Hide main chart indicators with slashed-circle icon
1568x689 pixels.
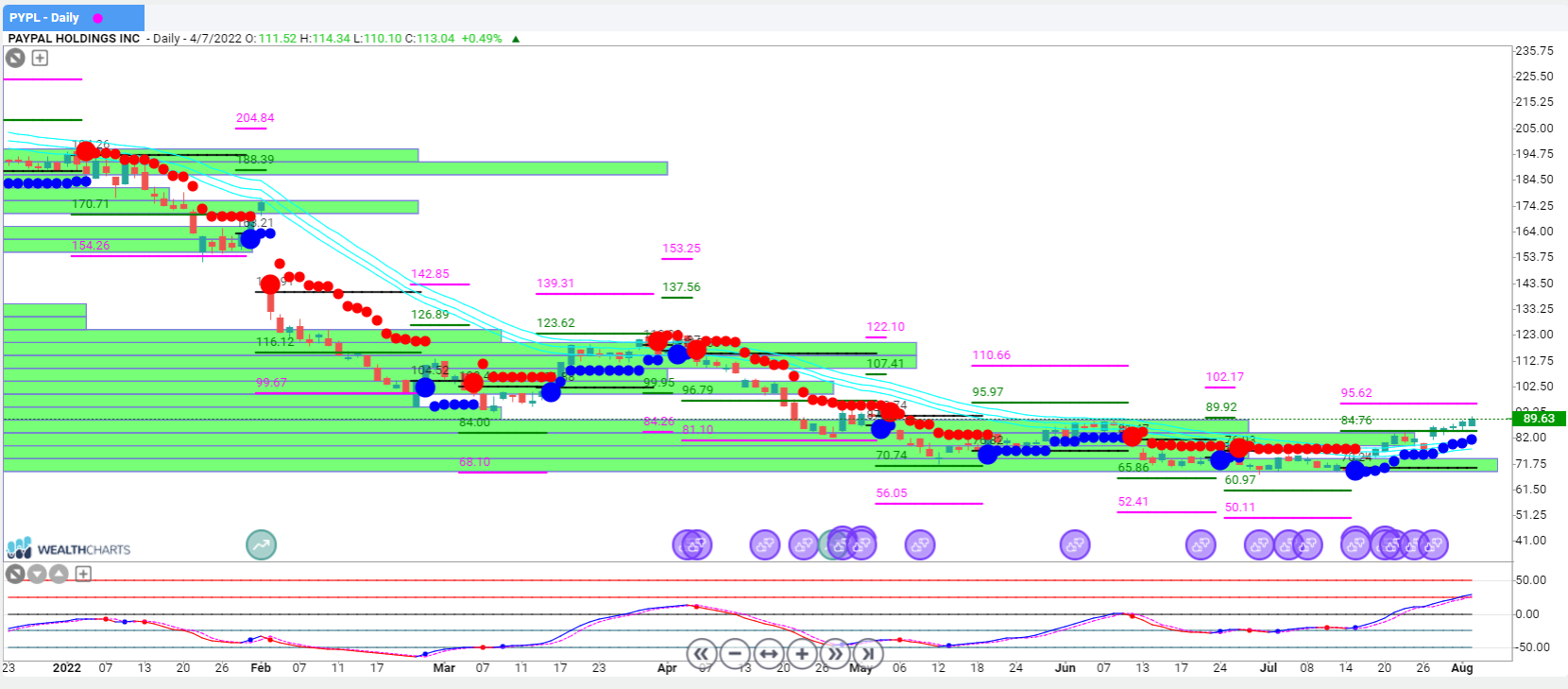(x=15, y=58)
